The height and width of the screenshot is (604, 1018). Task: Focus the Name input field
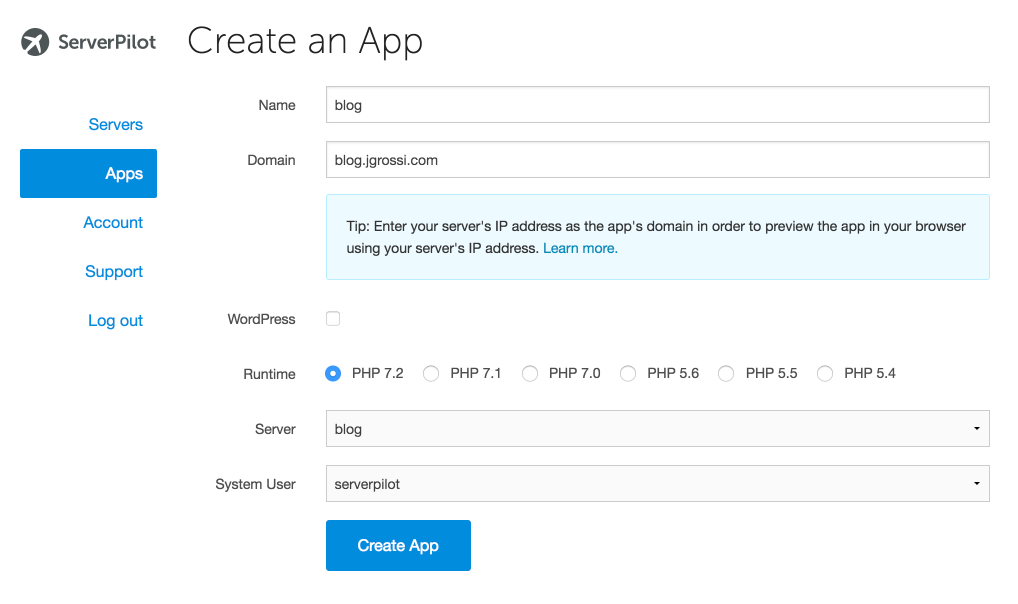(x=658, y=105)
